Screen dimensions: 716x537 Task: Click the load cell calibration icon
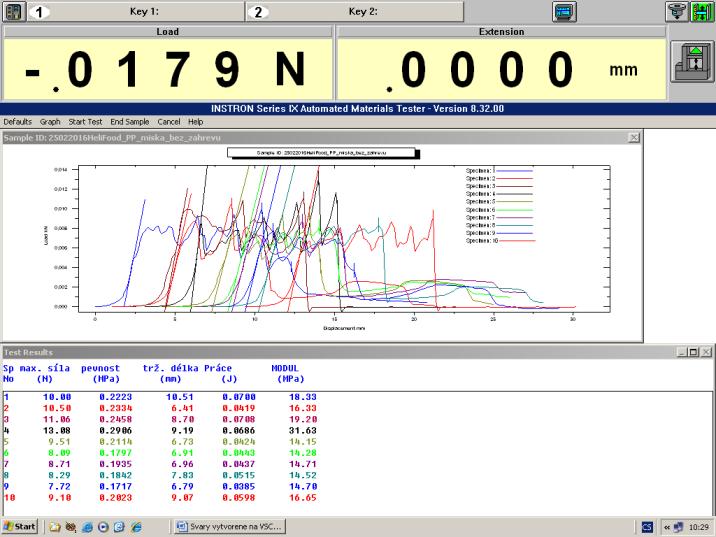click(x=677, y=11)
